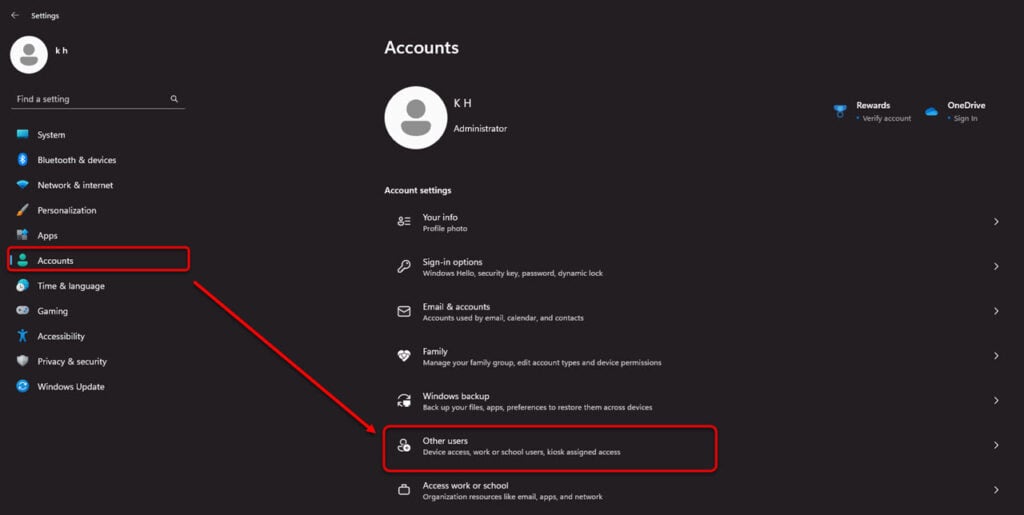Open Personalization via the paintbrush icon
The width and height of the screenshot is (1024, 515).
pyautogui.click(x=23, y=210)
